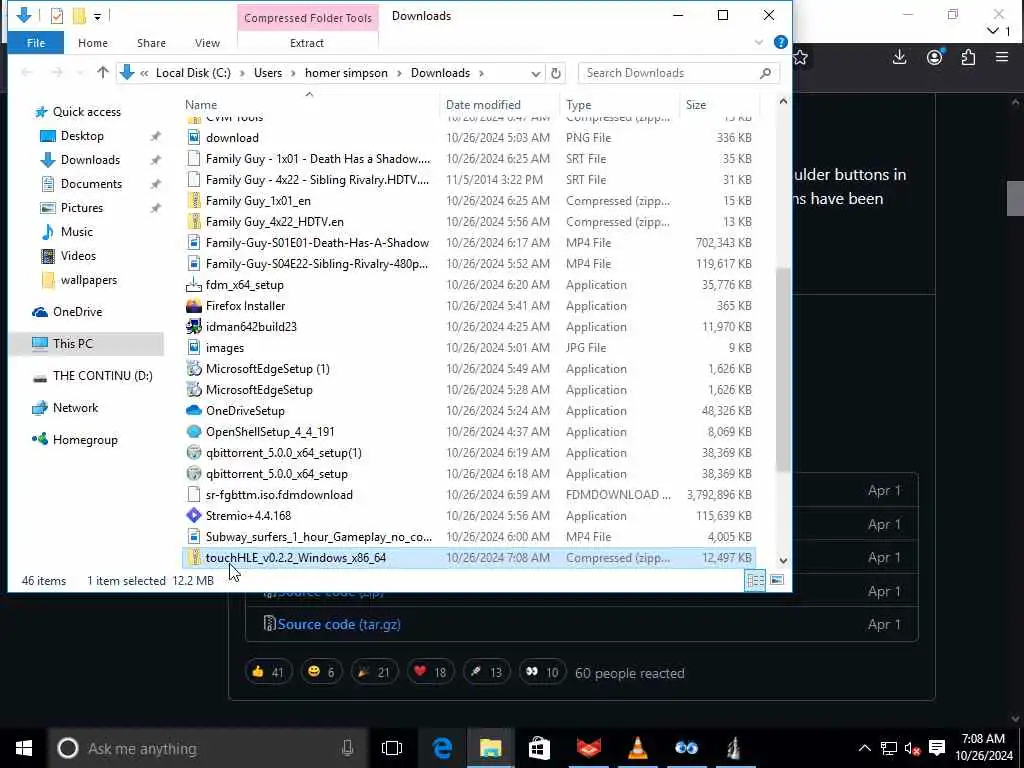Click the Compressed Folder Tools contextual tab header
1024x768 pixels.
tap(308, 18)
